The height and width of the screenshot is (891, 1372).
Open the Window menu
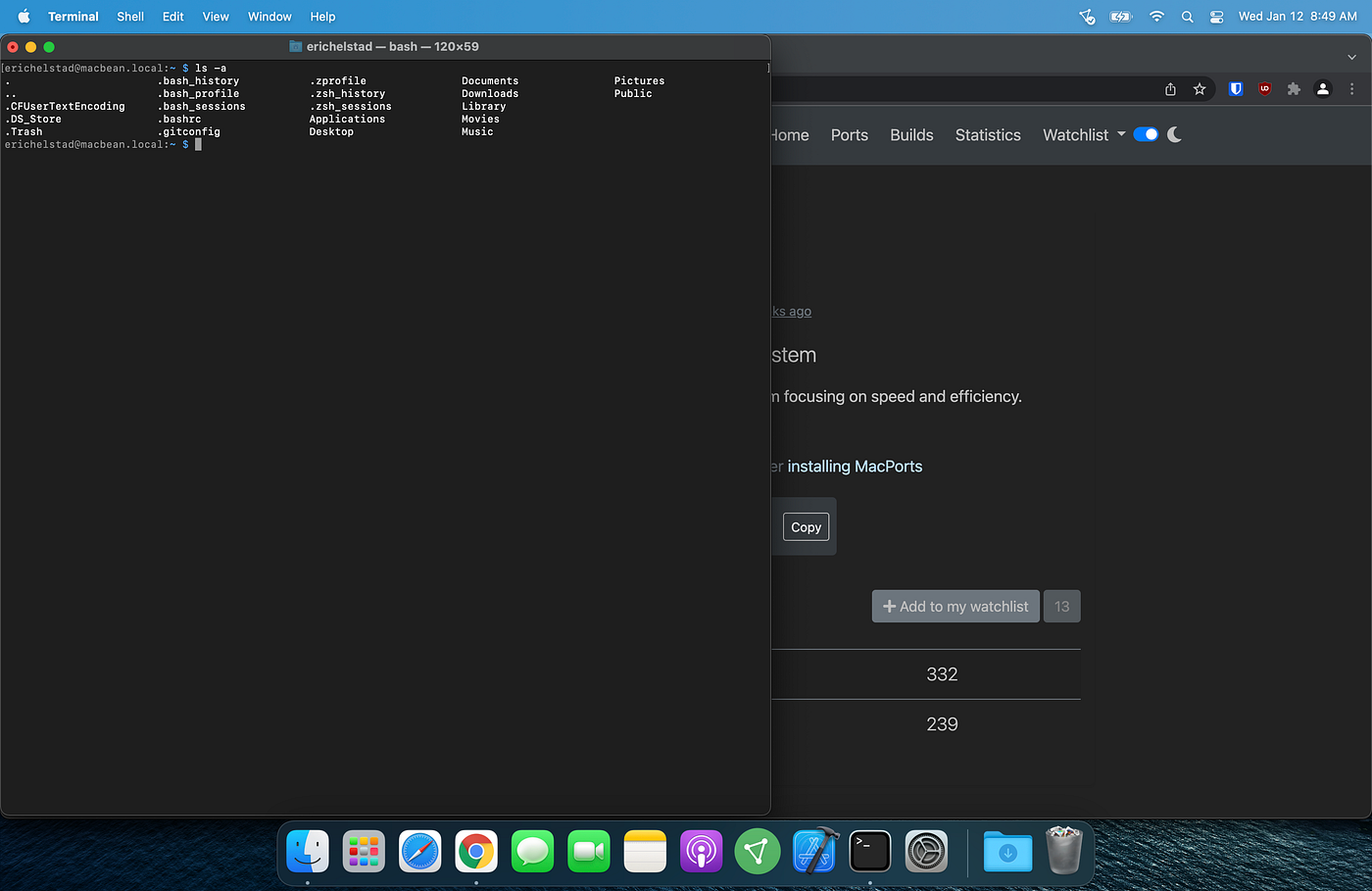coord(269,17)
